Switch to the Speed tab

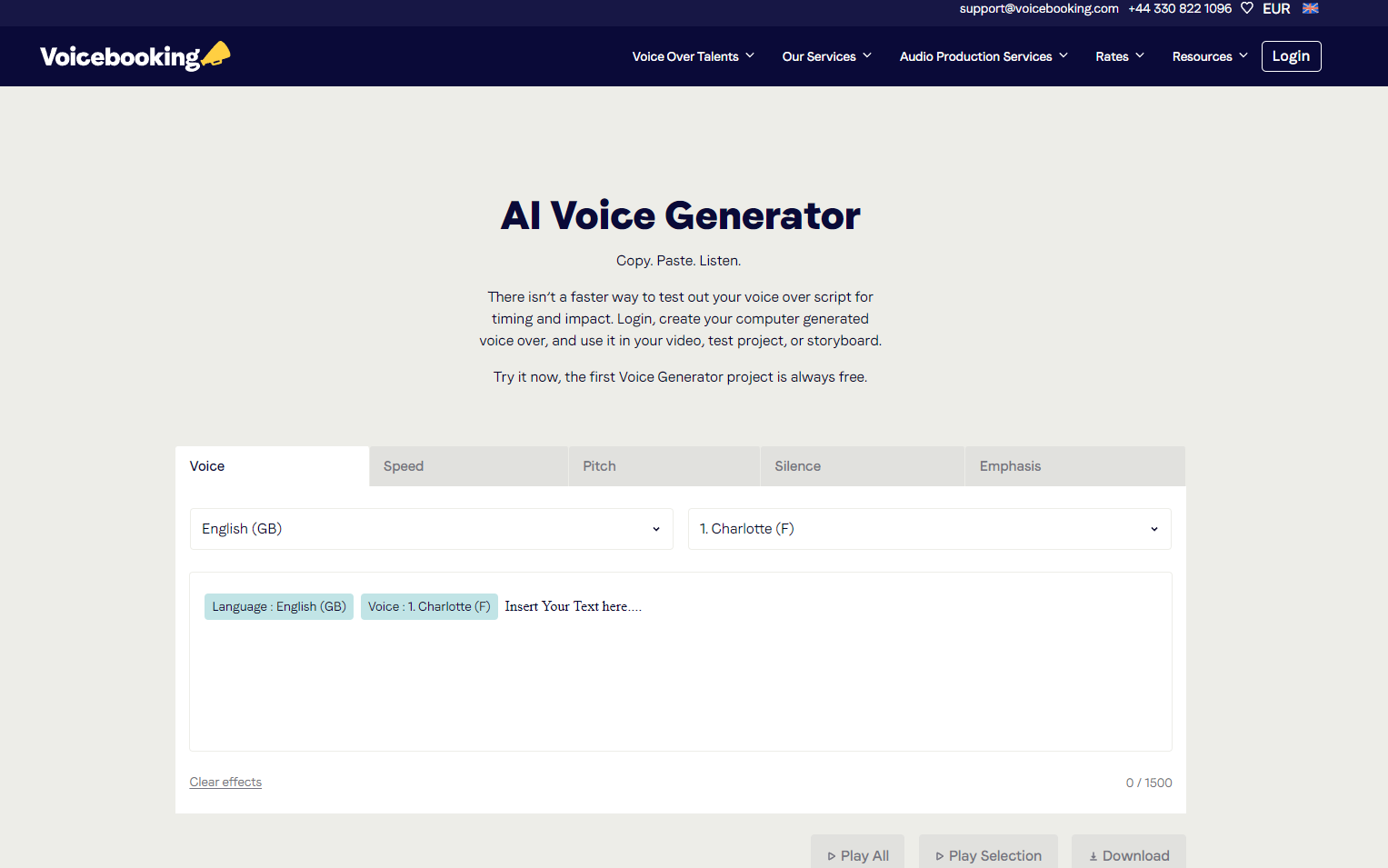click(403, 465)
